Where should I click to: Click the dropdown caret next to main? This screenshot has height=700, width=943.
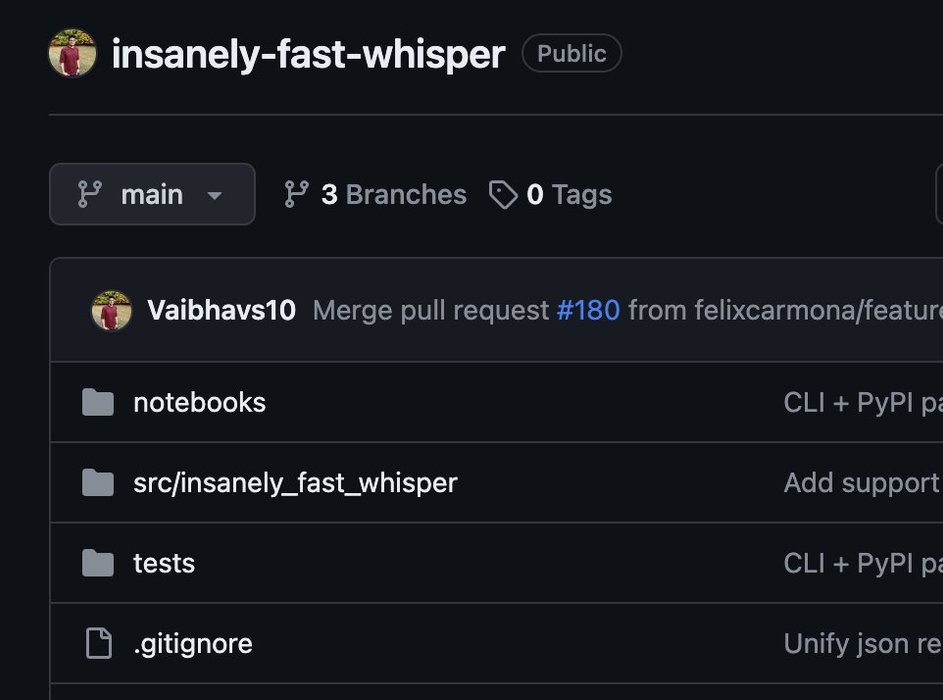pos(214,195)
